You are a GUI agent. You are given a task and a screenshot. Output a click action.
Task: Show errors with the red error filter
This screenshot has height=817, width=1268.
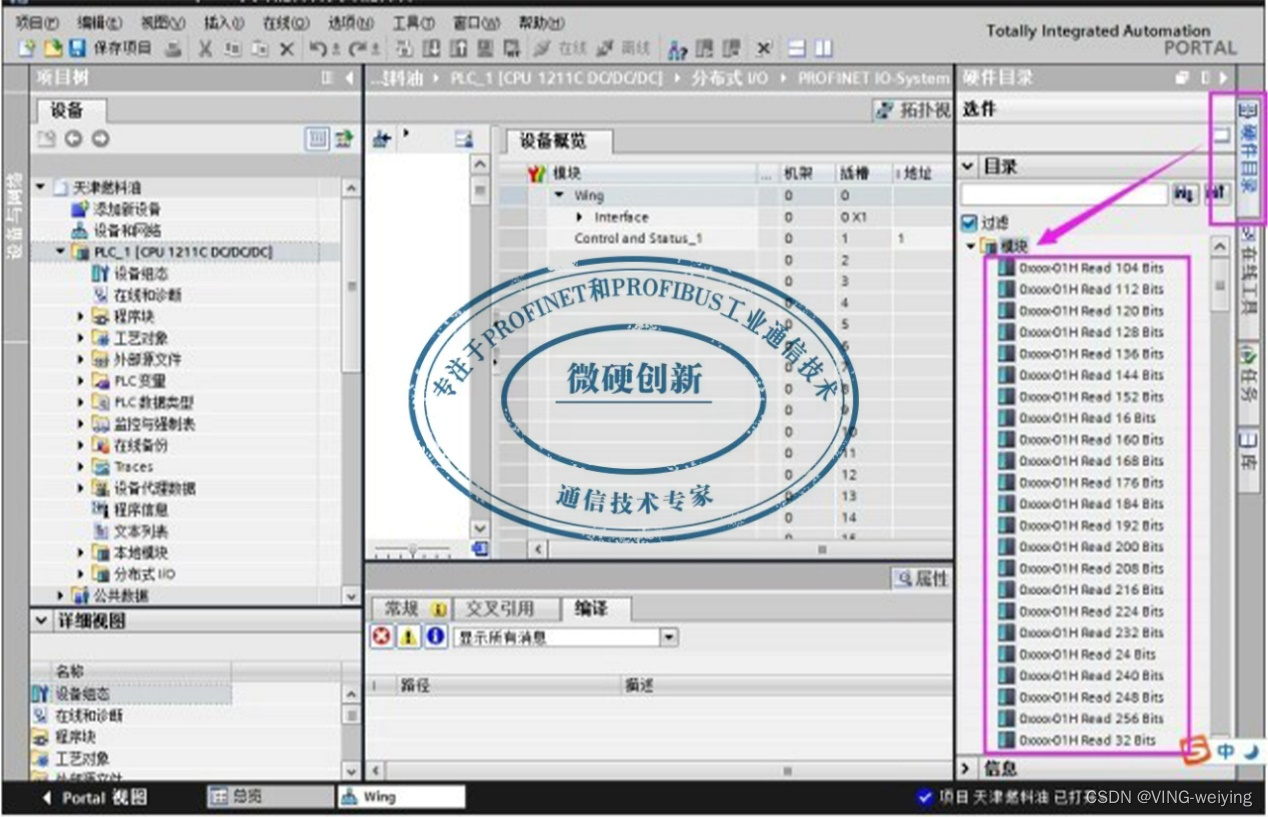pos(383,637)
